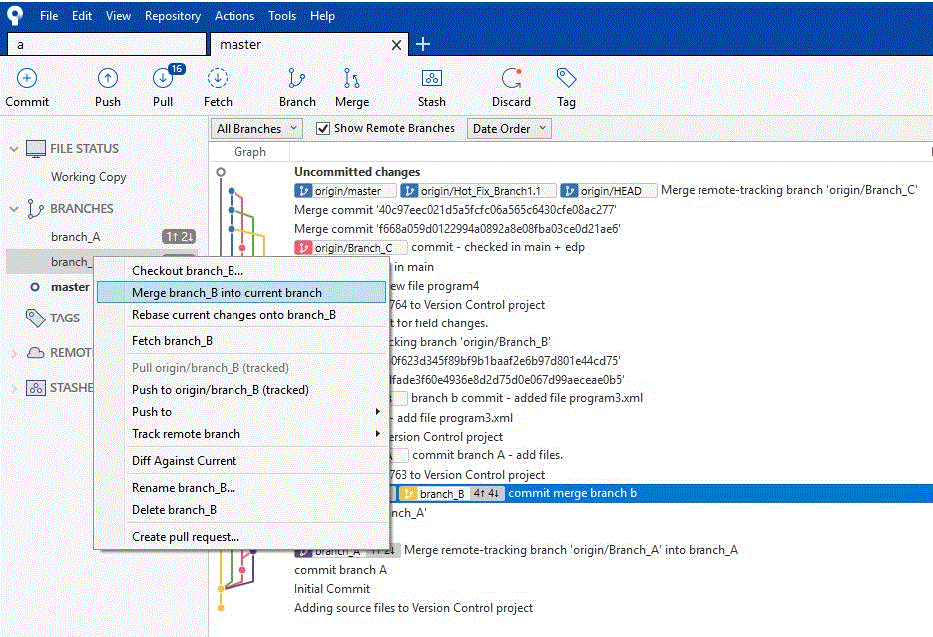Switch to the 'a' repository tab

click(x=107, y=45)
